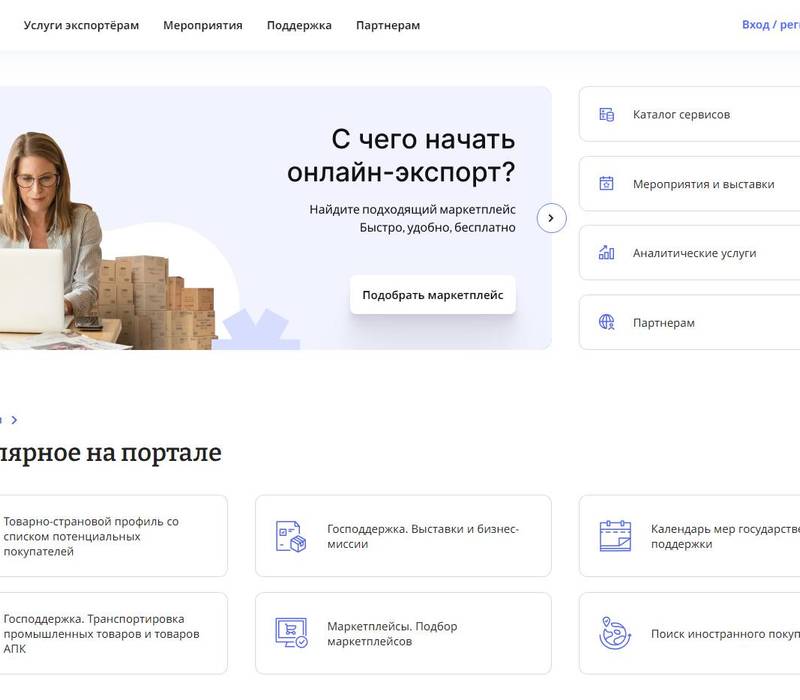
Task: Click the banner photo of woman with laptop
Action: (x=107, y=241)
